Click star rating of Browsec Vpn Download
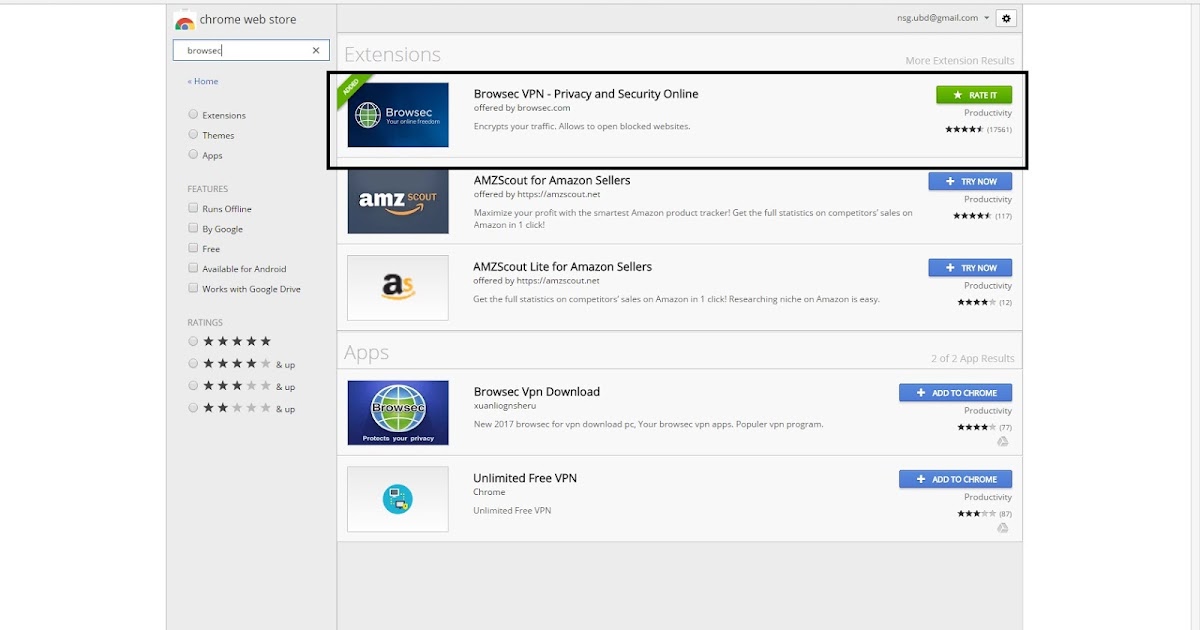1200x630 pixels. [x=975, y=427]
